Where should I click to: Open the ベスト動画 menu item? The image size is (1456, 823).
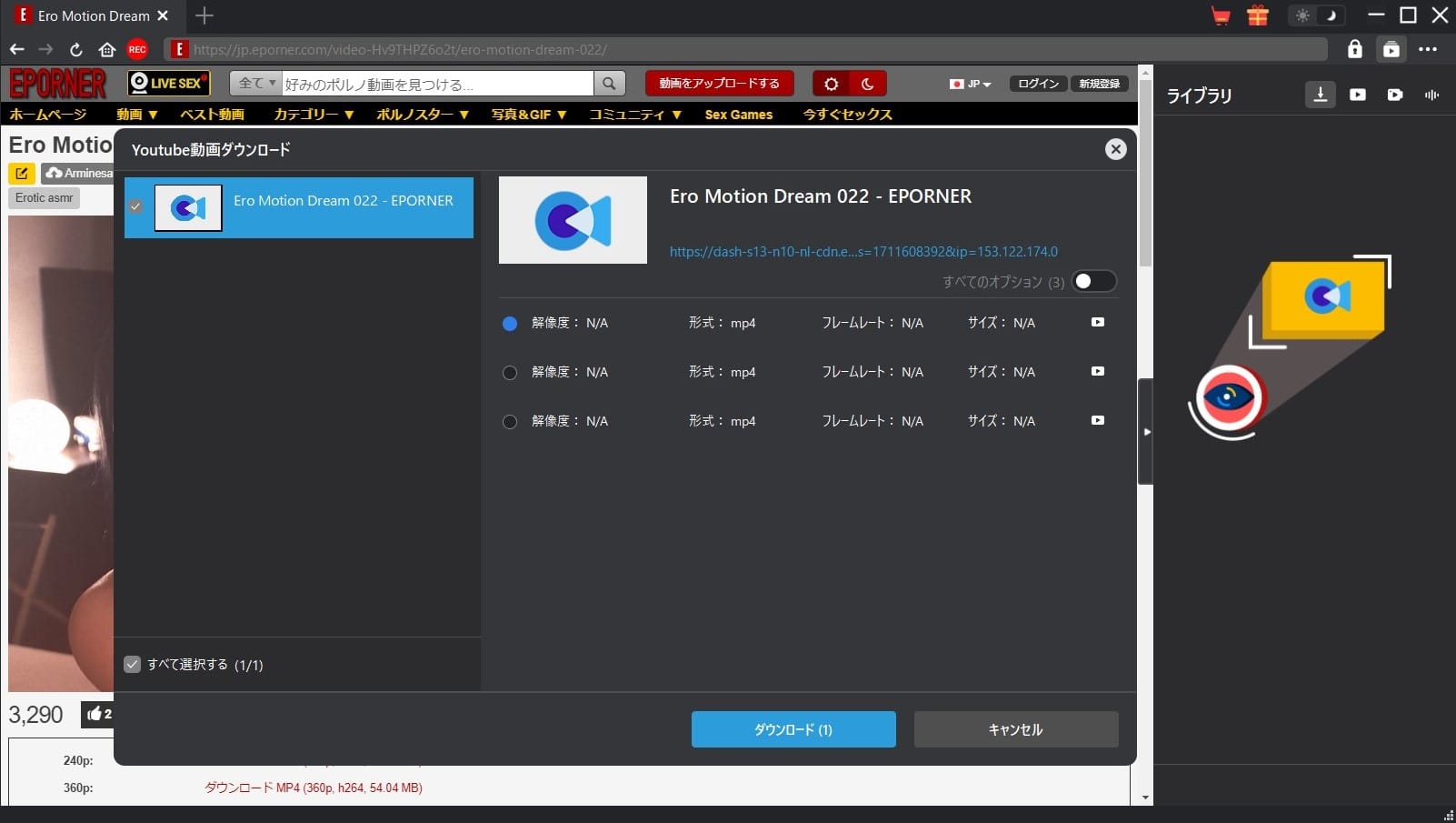click(x=212, y=115)
